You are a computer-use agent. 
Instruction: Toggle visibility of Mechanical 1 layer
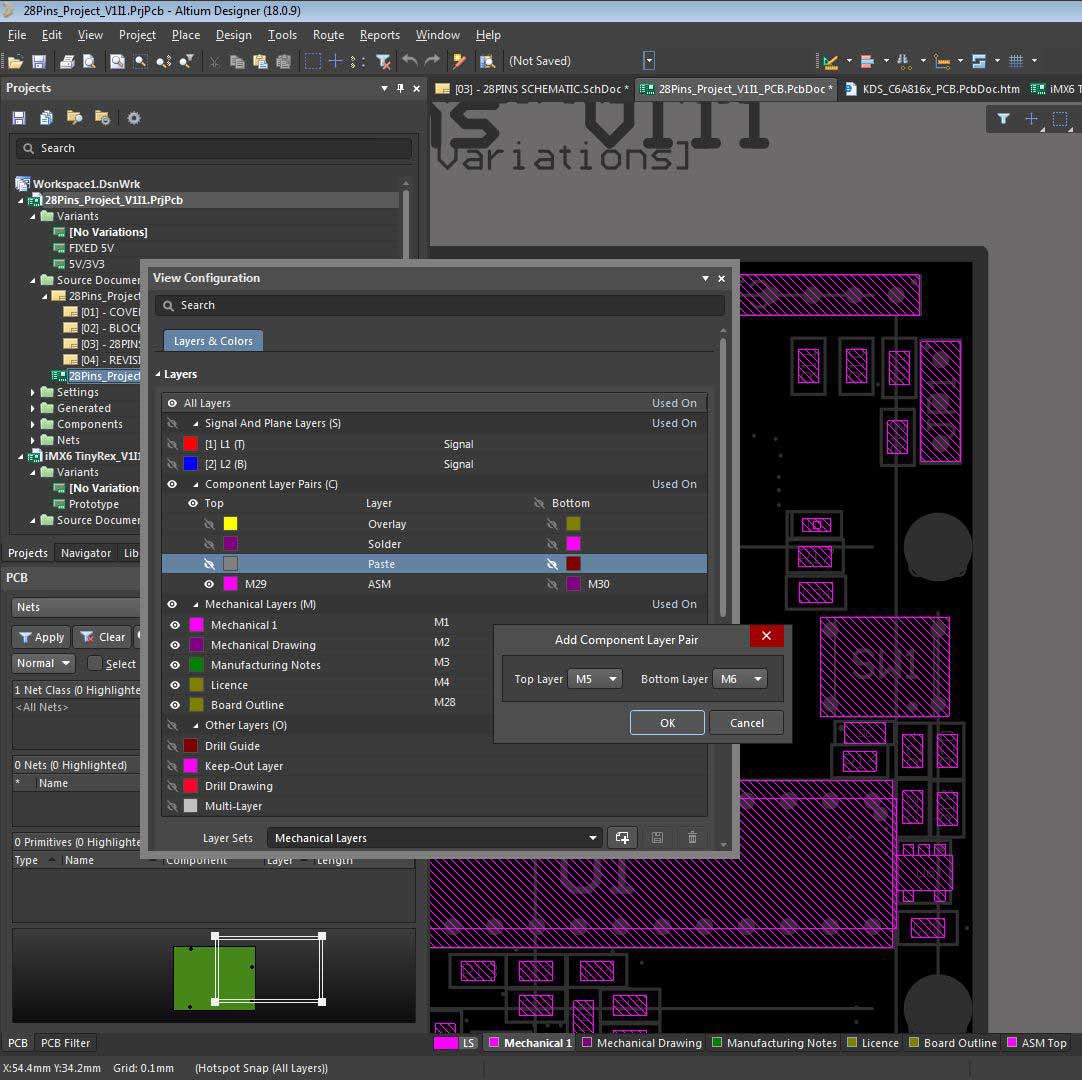pos(174,625)
